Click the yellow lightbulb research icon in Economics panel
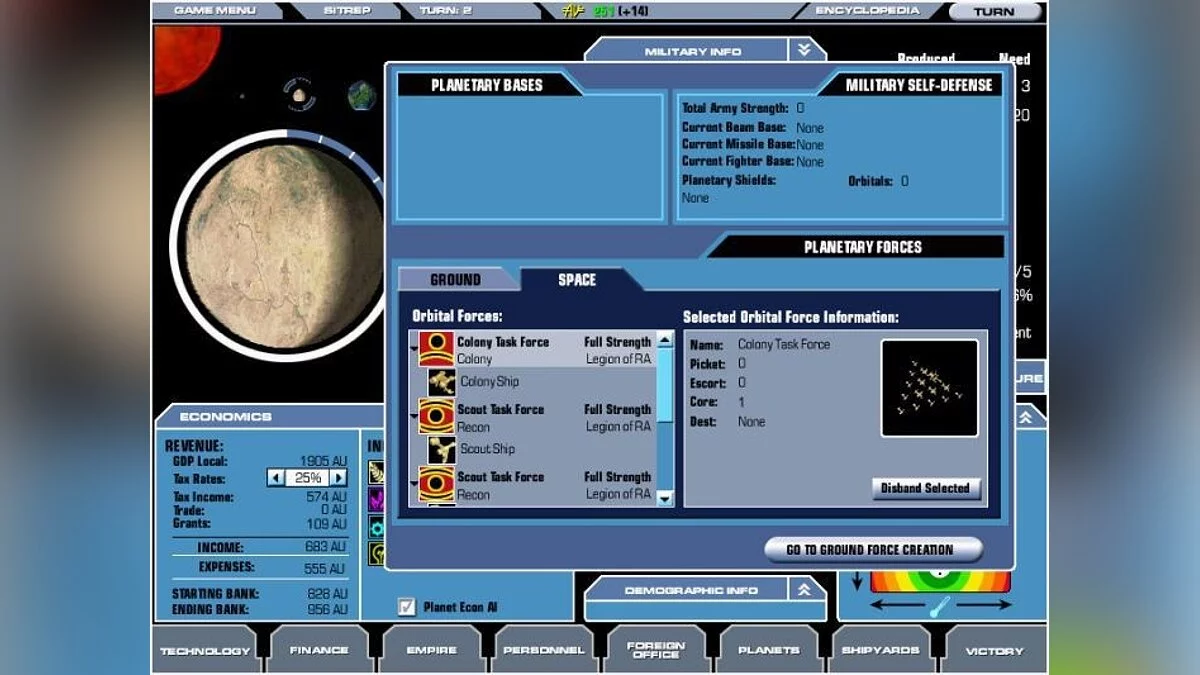1200x675 pixels. coord(376,553)
